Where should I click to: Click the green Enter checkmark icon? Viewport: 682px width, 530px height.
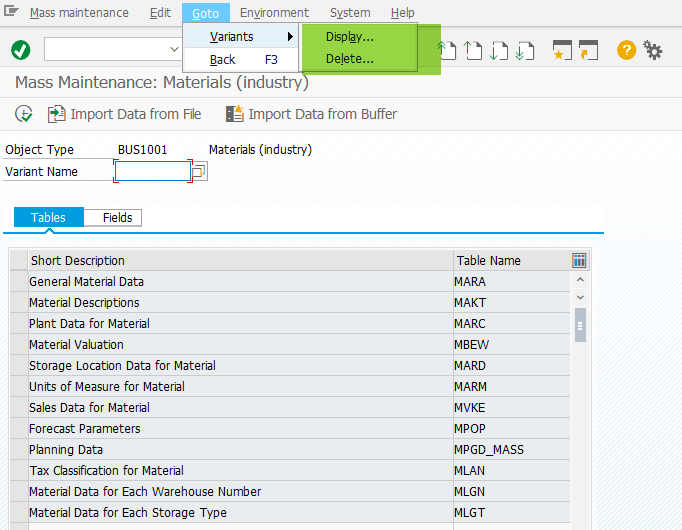coord(21,50)
